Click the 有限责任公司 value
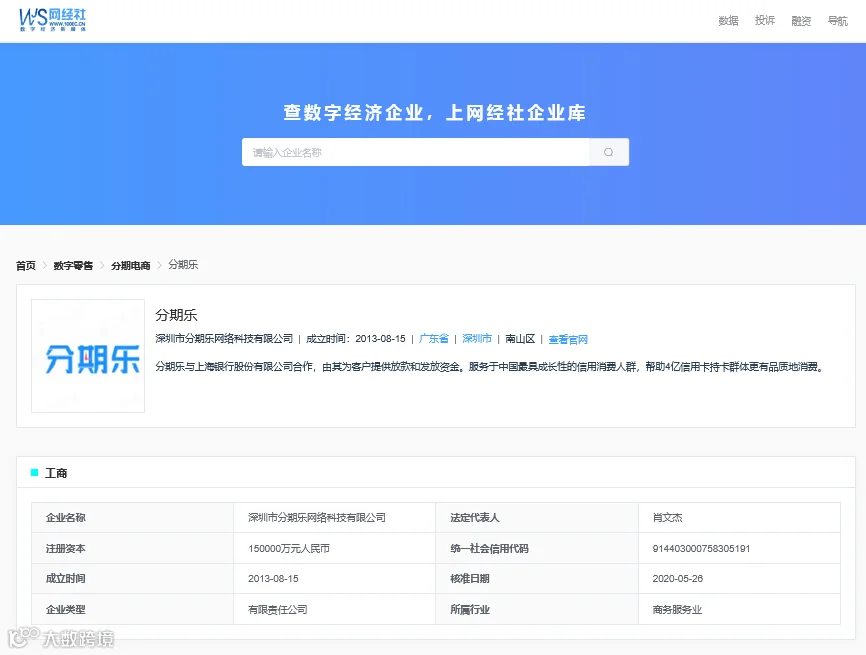 tap(278, 609)
